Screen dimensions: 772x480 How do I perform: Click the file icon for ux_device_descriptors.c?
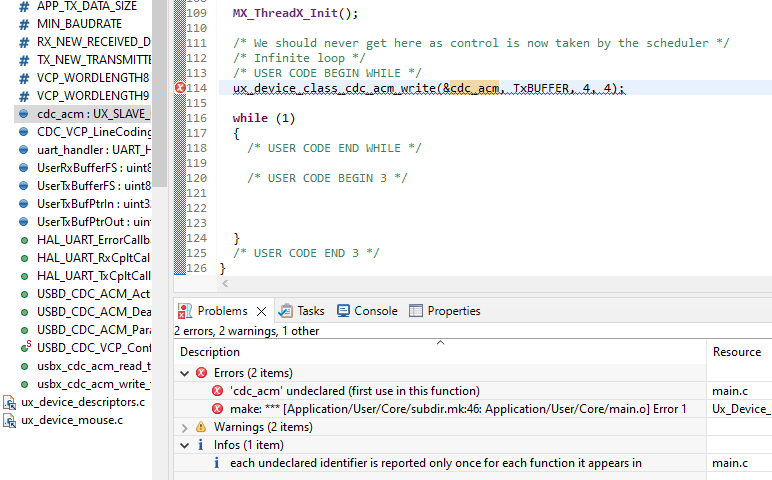pos(9,402)
